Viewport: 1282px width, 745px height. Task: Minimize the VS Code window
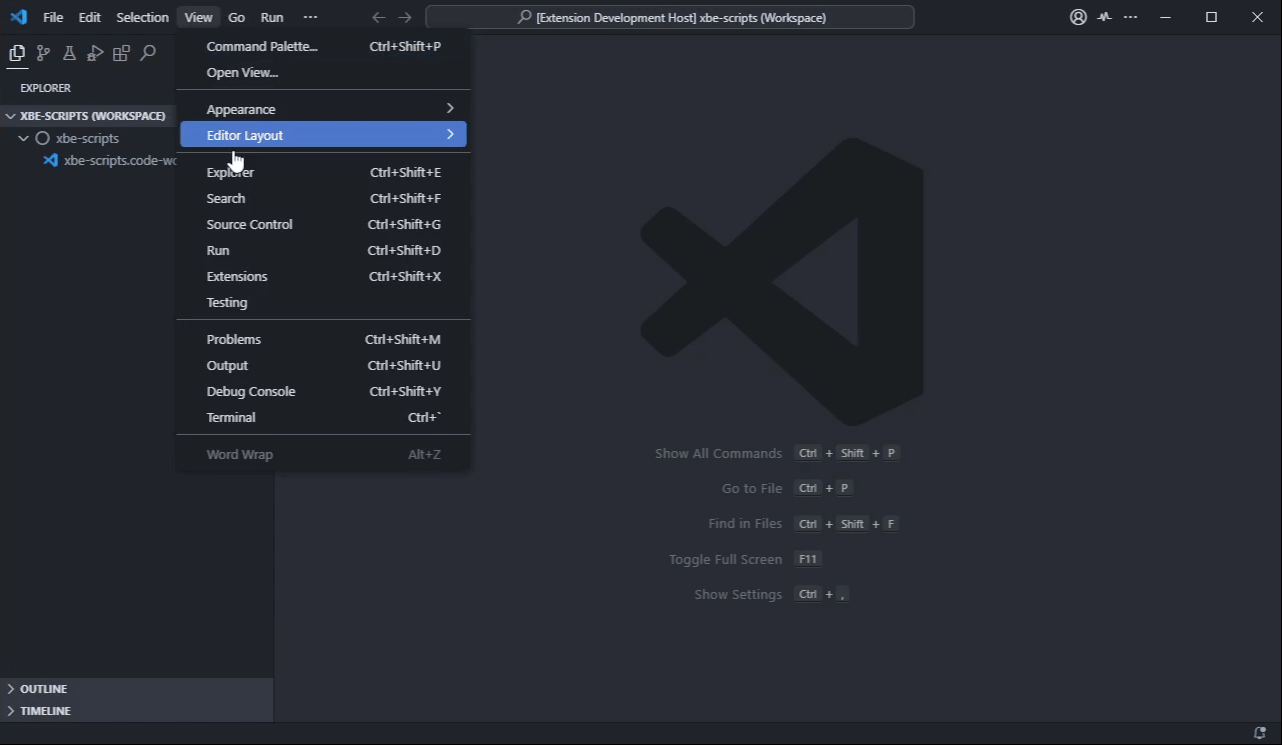(x=1165, y=17)
